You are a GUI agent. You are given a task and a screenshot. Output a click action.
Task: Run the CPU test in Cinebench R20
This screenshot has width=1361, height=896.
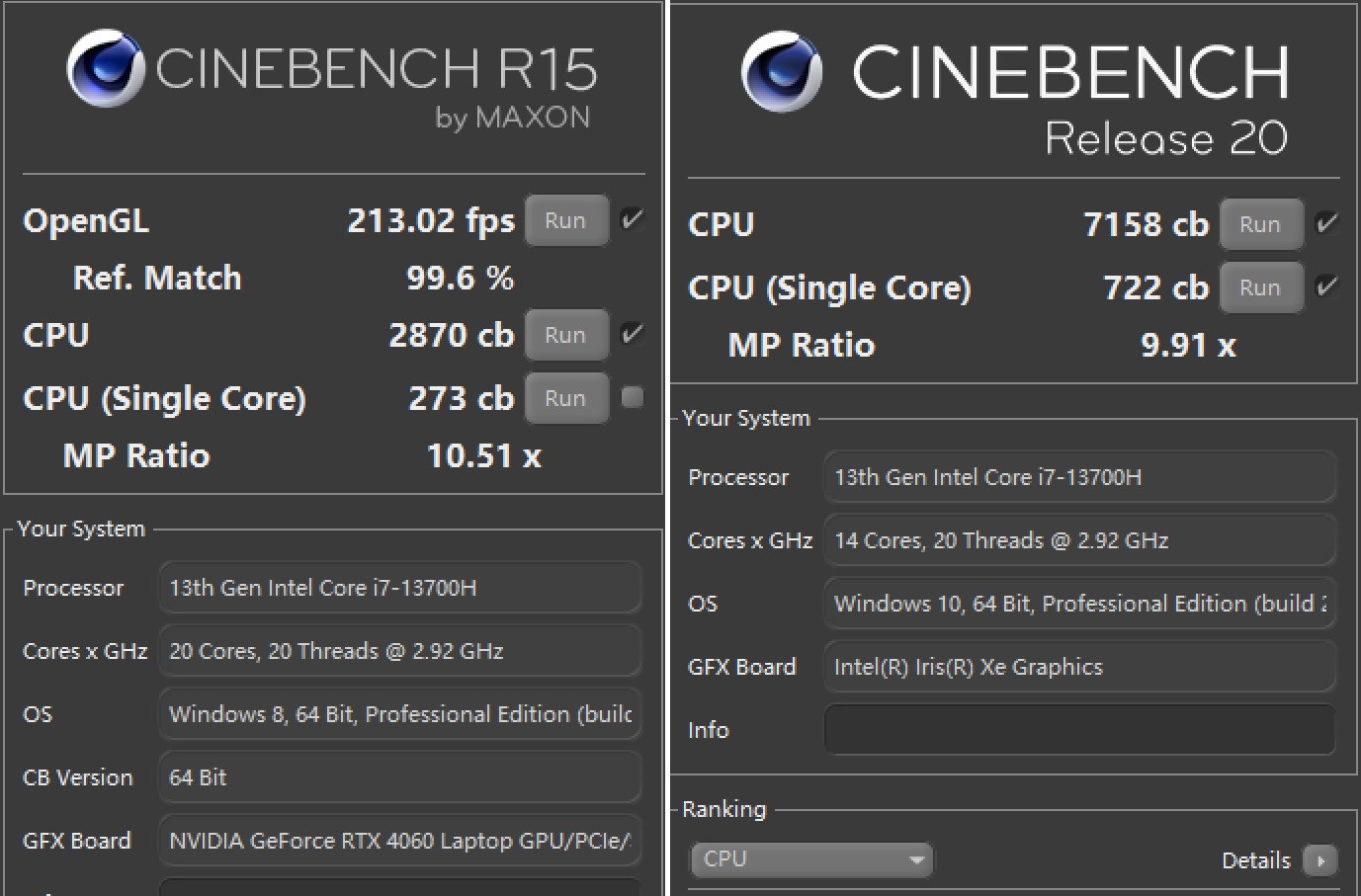click(1261, 224)
